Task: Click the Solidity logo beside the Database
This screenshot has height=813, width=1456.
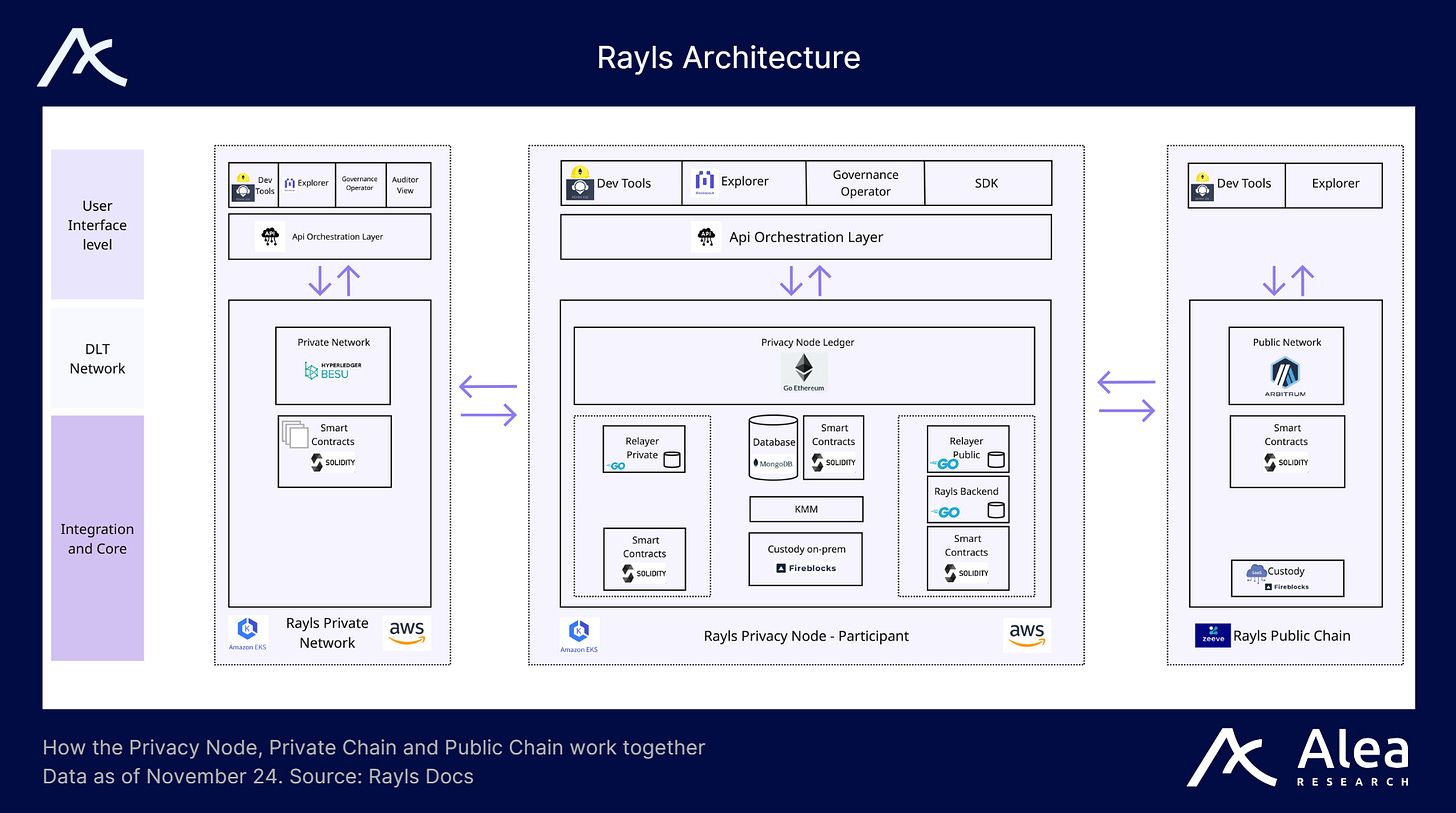Action: point(833,462)
